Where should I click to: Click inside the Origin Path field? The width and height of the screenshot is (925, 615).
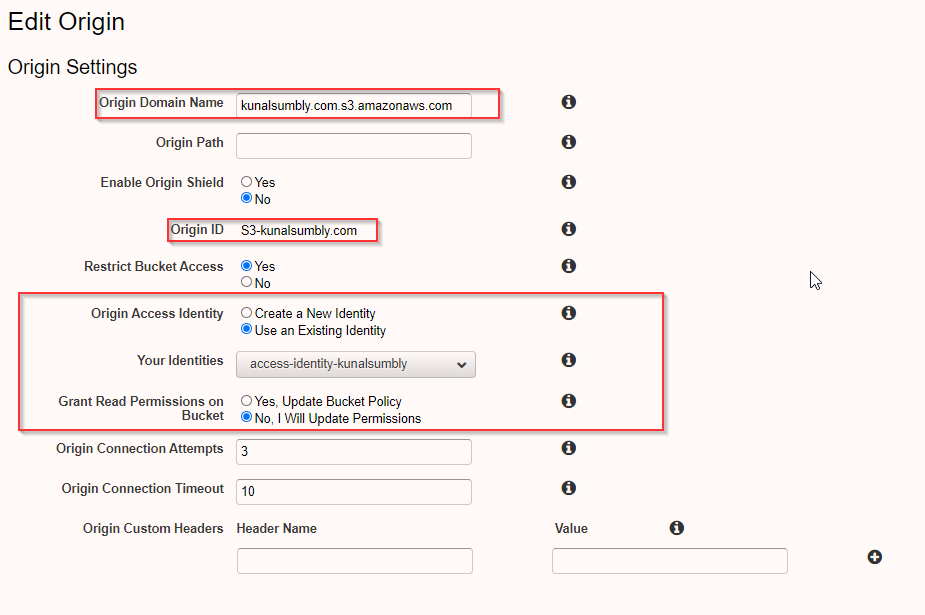point(354,145)
